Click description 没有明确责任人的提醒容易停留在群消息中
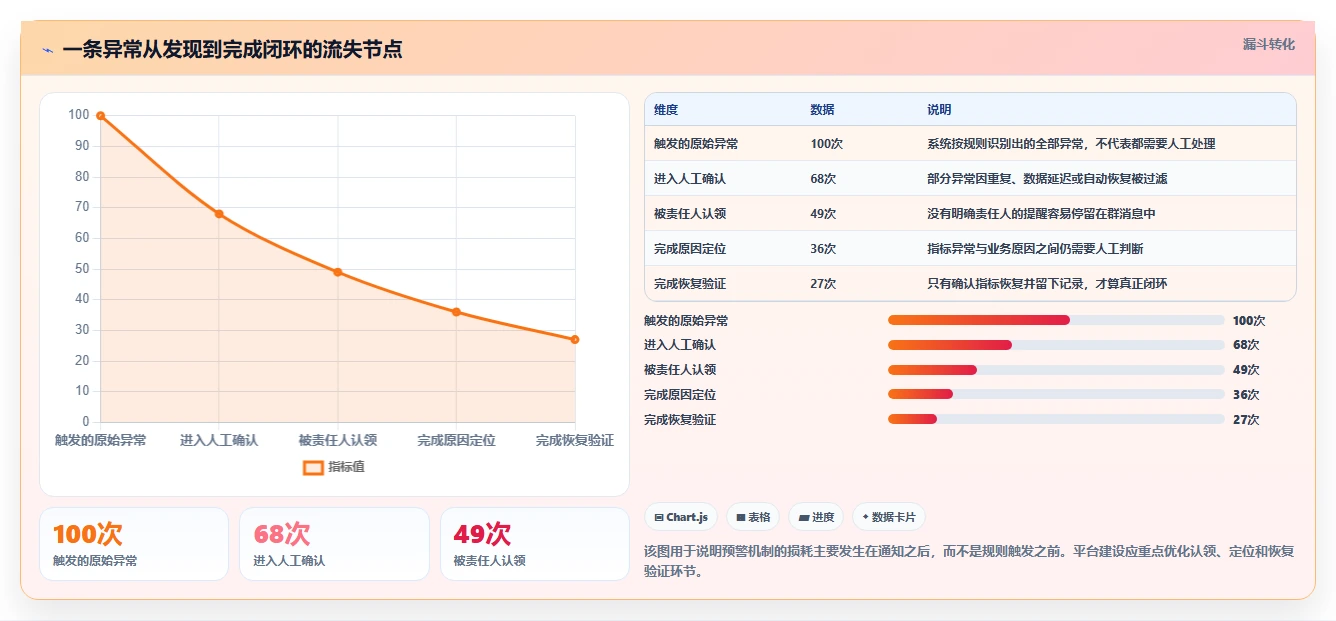 click(1041, 214)
